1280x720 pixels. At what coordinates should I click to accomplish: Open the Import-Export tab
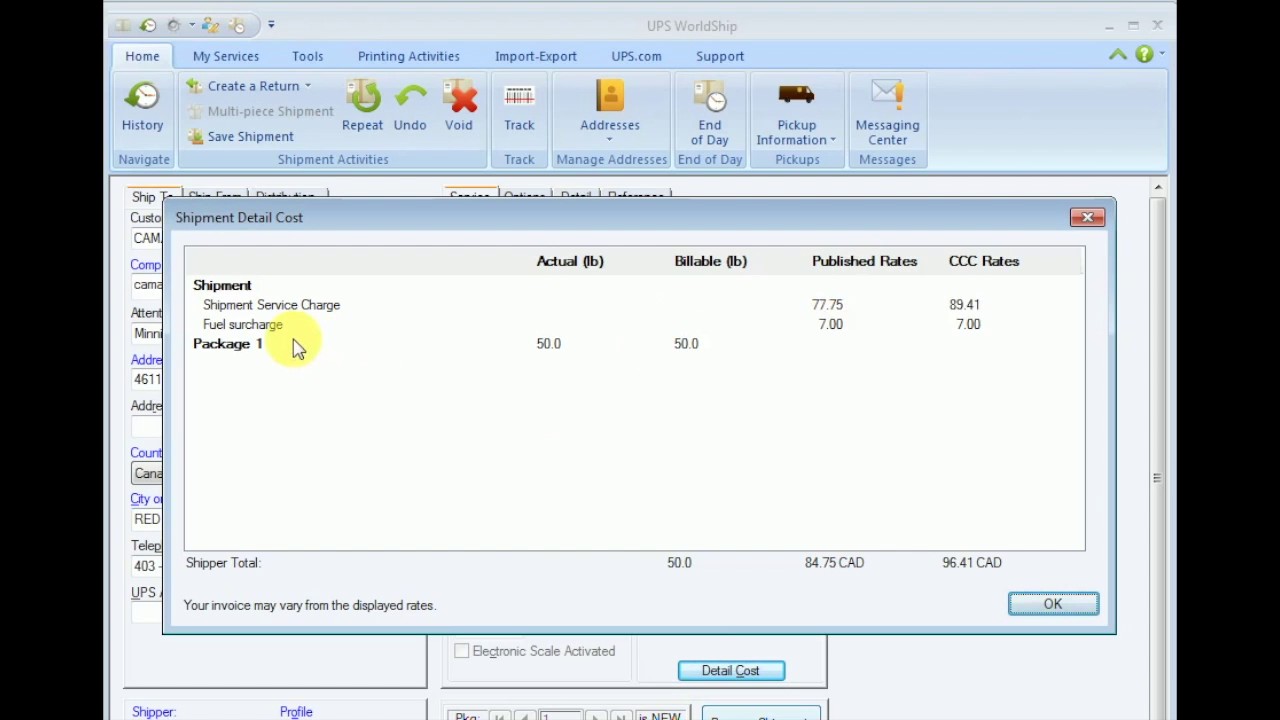pos(536,56)
